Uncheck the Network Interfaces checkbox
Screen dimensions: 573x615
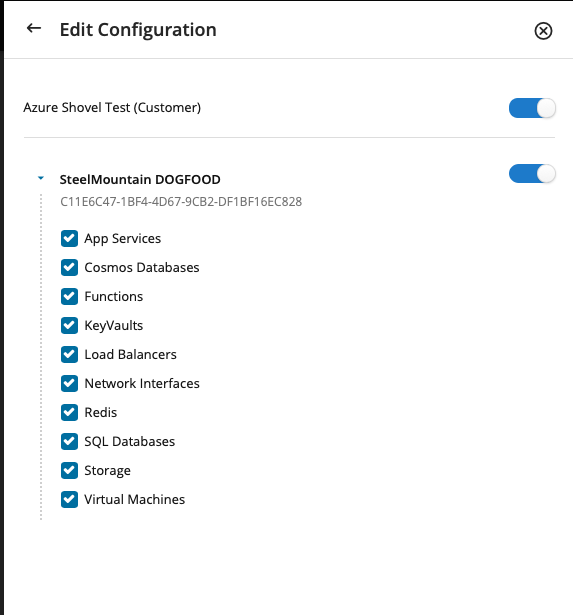tap(69, 384)
